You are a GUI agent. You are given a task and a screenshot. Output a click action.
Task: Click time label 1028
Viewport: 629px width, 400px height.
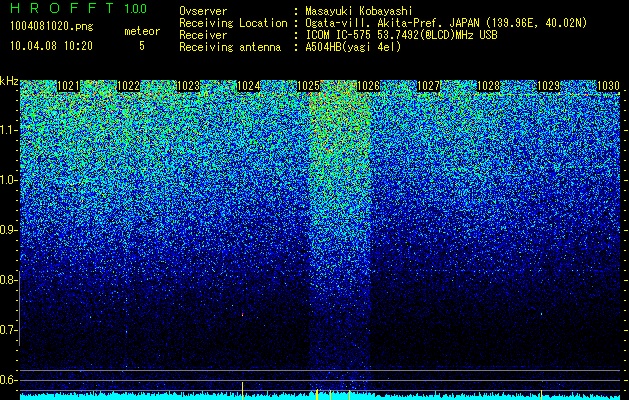489,86
